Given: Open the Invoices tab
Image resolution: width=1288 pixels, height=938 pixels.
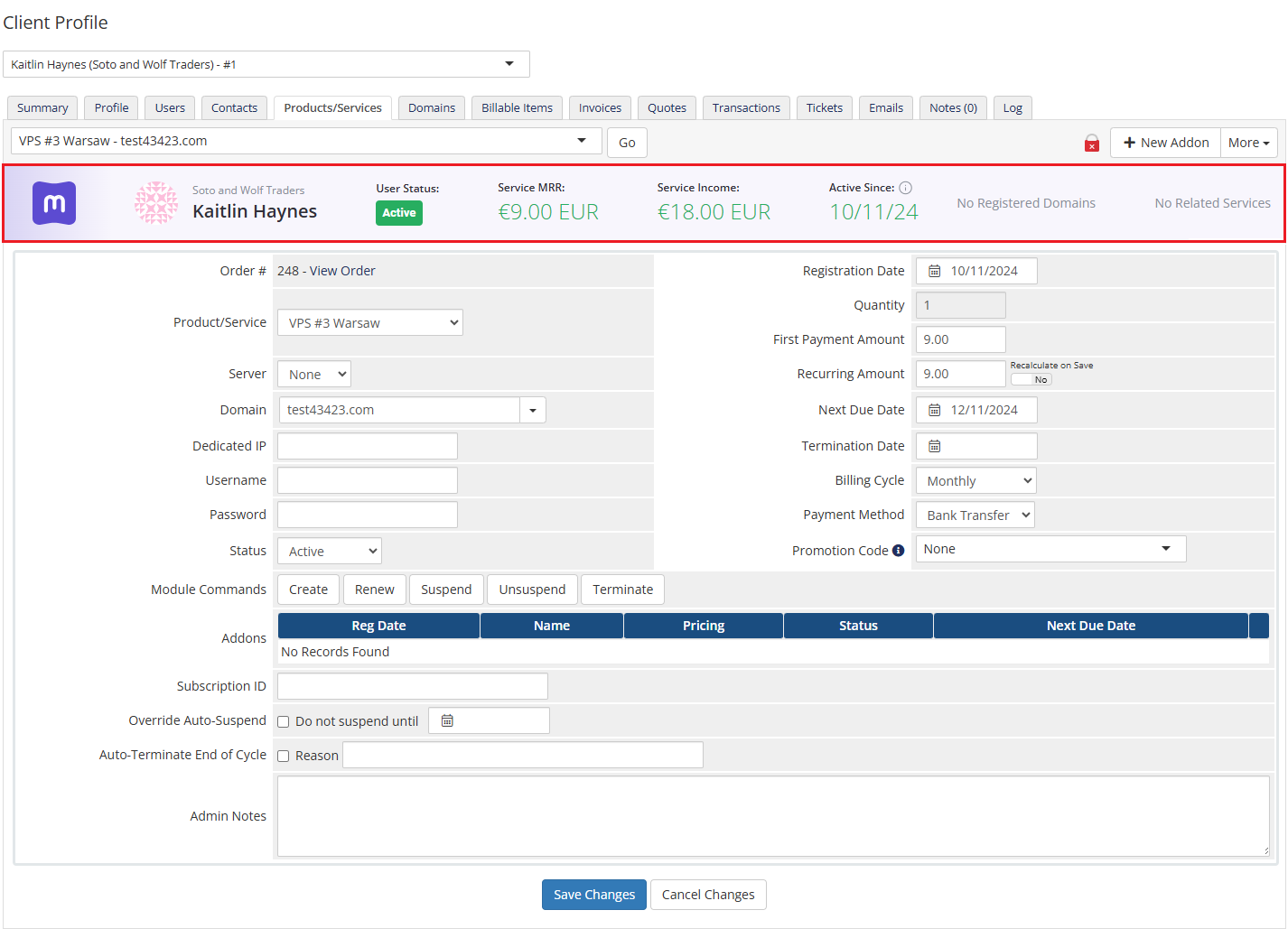Looking at the screenshot, I should [601, 107].
